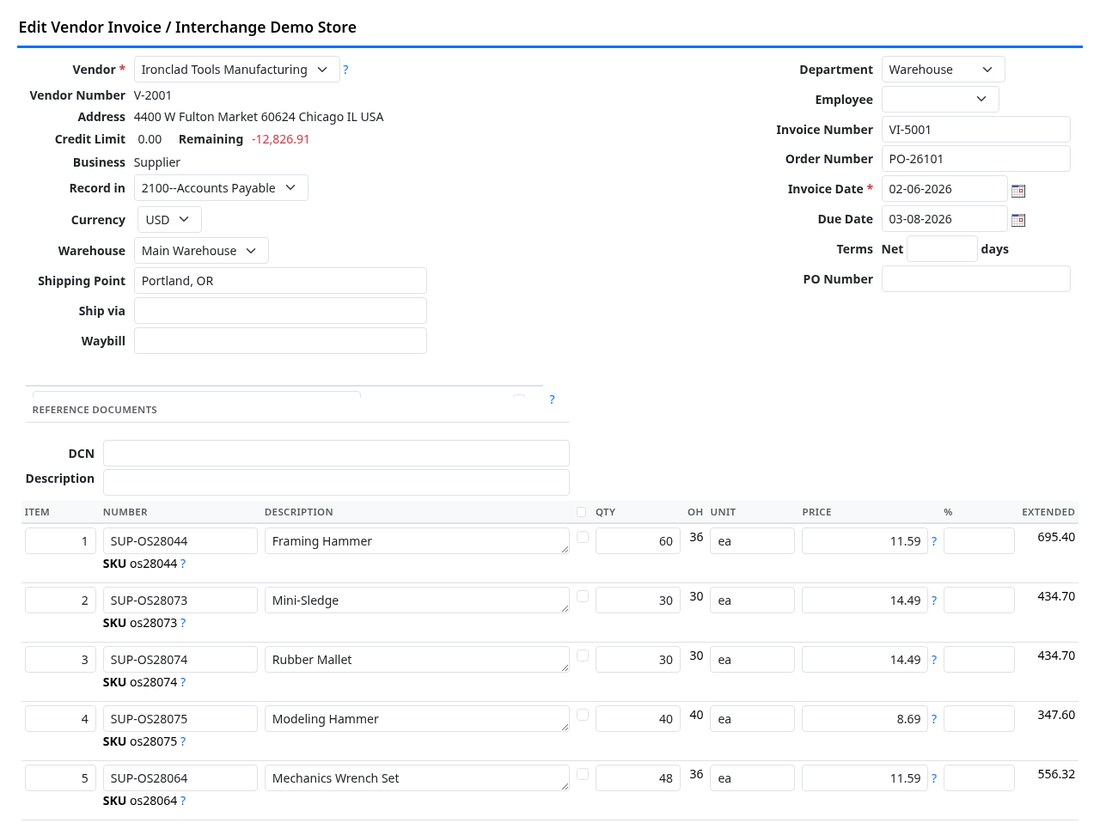This screenshot has width=1100, height=823.
Task: Click the extended amount 695.40
Action: [x=1056, y=537]
